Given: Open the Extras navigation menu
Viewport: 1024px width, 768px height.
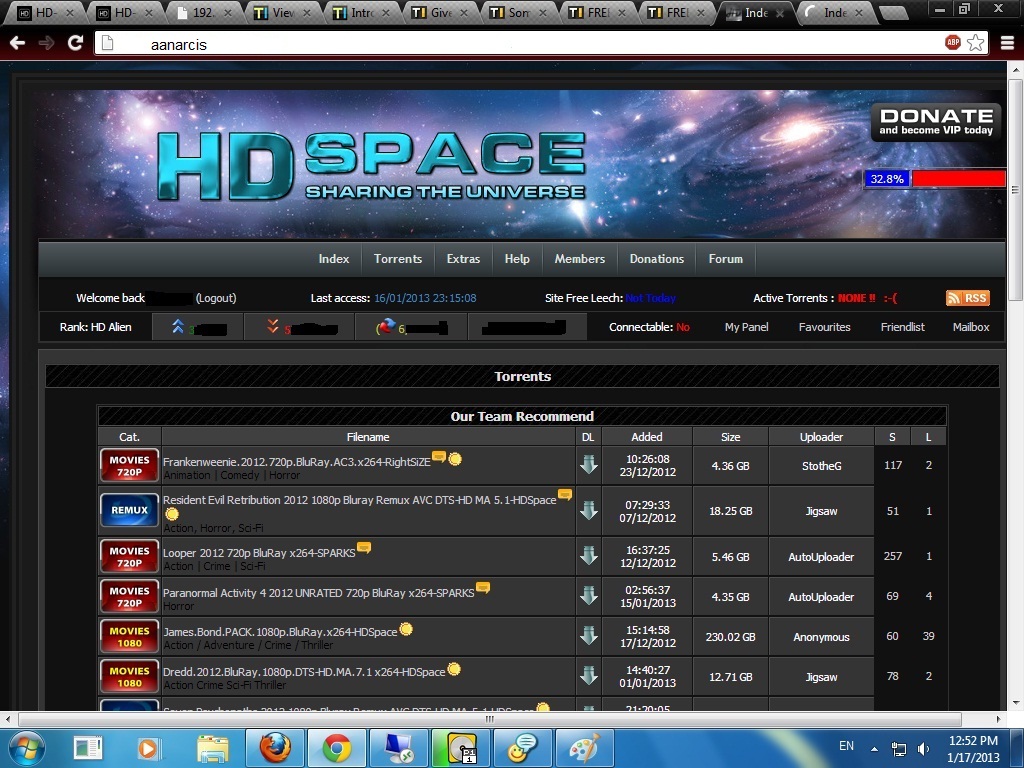Looking at the screenshot, I should [x=463, y=259].
